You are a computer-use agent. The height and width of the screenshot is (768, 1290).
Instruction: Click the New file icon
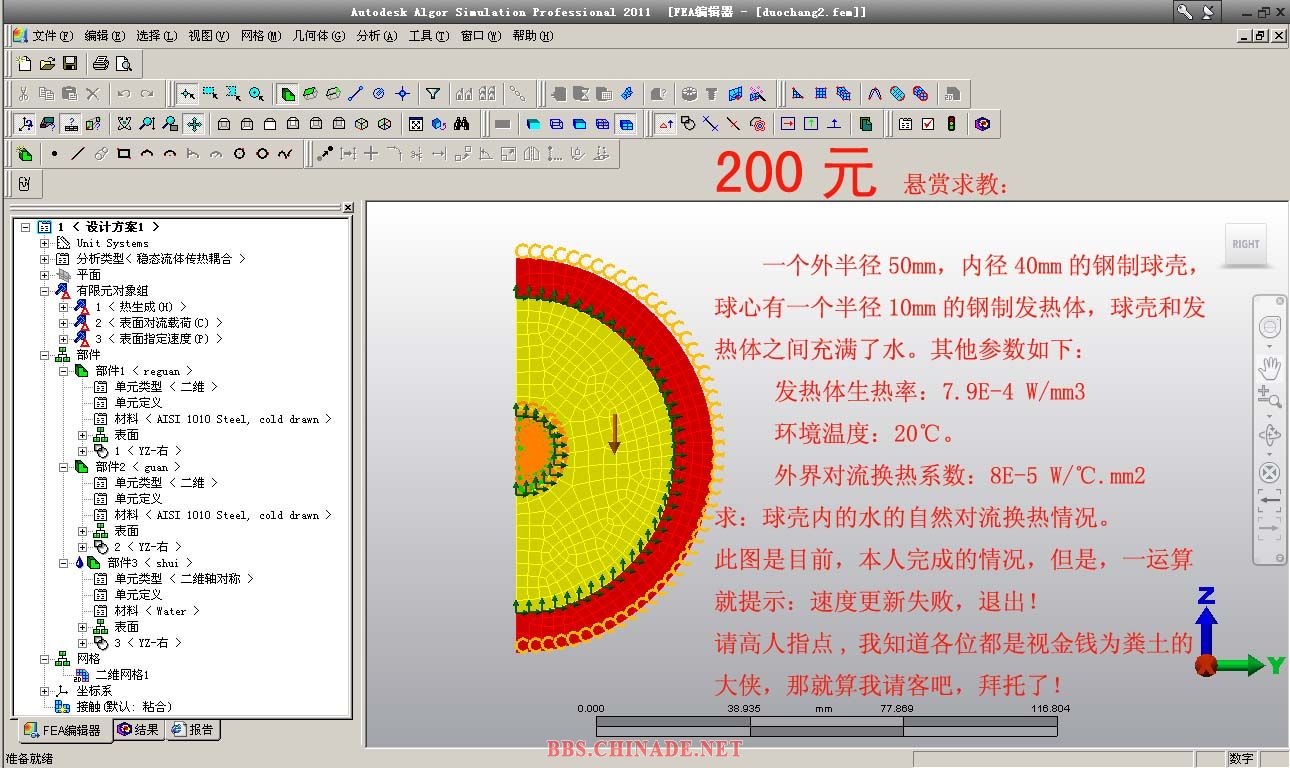24,64
